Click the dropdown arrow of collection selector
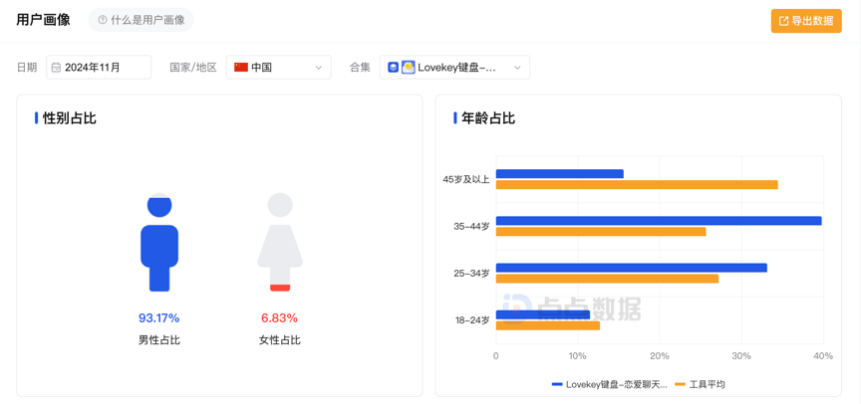Screen dimensions: 861x404 click(517, 68)
